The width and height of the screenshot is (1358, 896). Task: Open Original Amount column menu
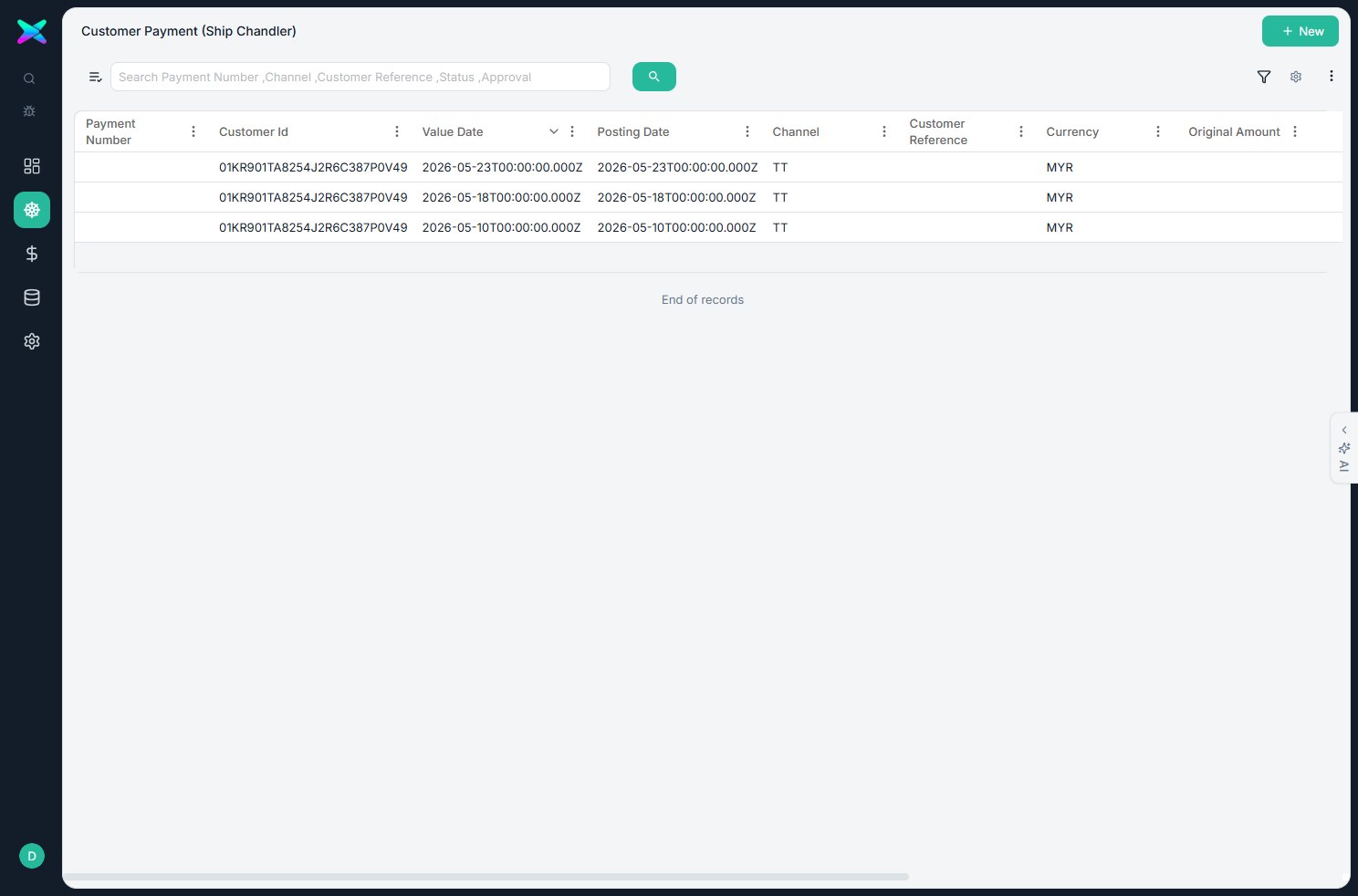pyautogui.click(x=1295, y=131)
